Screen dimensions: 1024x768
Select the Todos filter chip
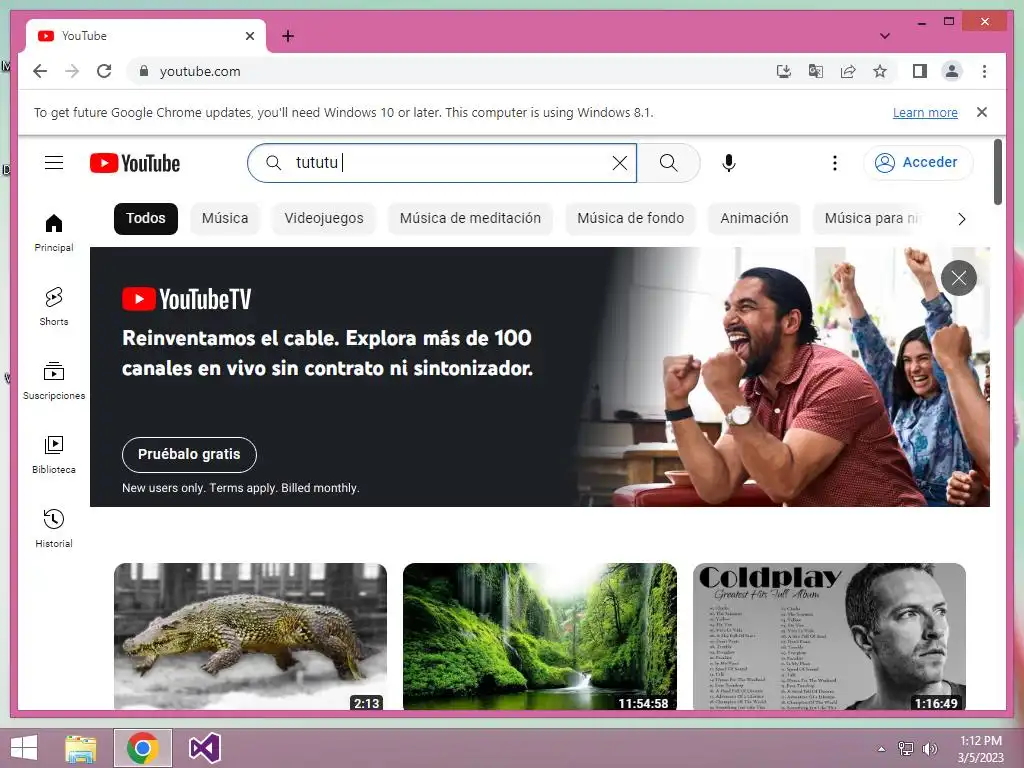(x=146, y=218)
